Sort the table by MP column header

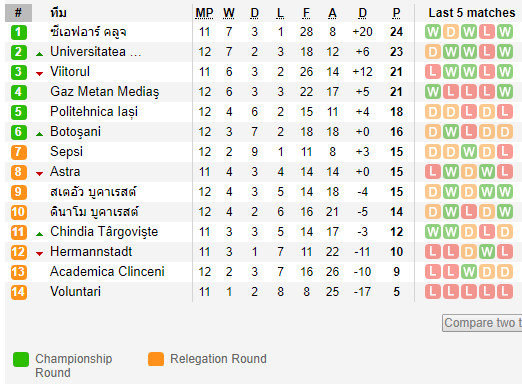tap(204, 13)
